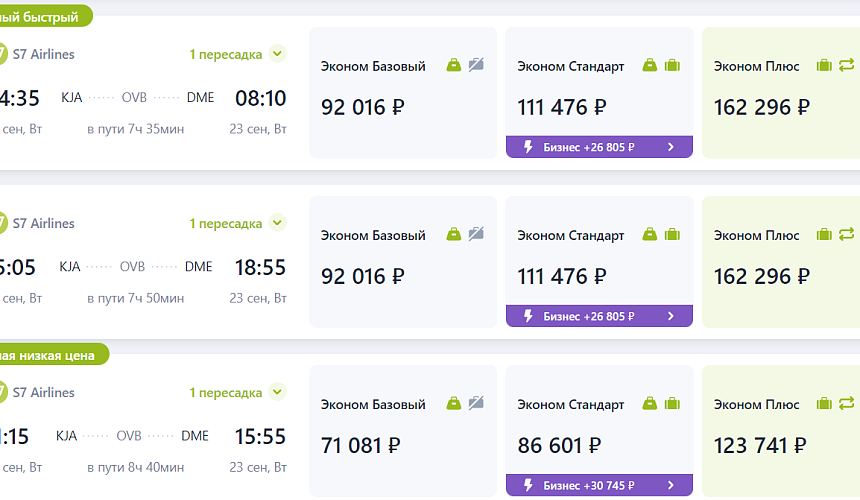This screenshot has height=500, width=860.
Task: Click crossed-out baggage icon on 92 016 ₽ first fare
Action: 476,66
